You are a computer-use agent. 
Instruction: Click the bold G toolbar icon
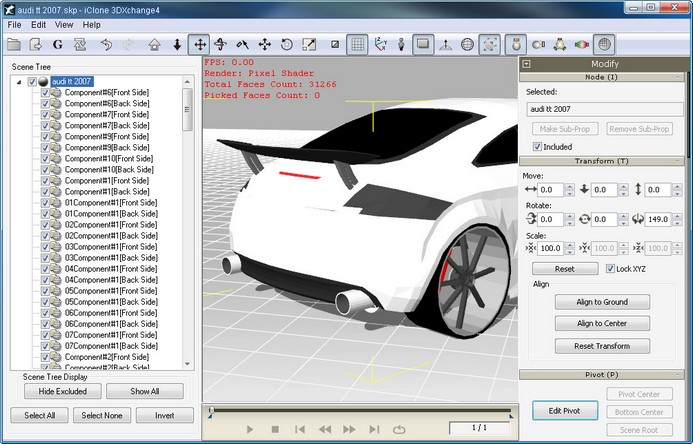click(57, 44)
